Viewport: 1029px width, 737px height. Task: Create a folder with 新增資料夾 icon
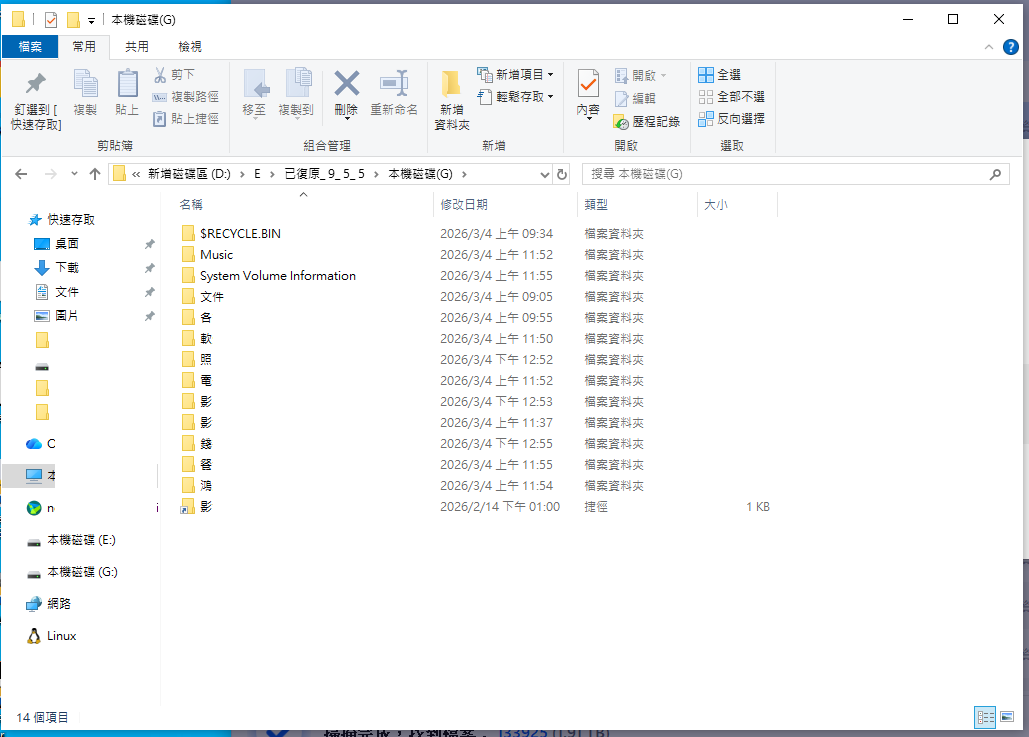coord(451,95)
